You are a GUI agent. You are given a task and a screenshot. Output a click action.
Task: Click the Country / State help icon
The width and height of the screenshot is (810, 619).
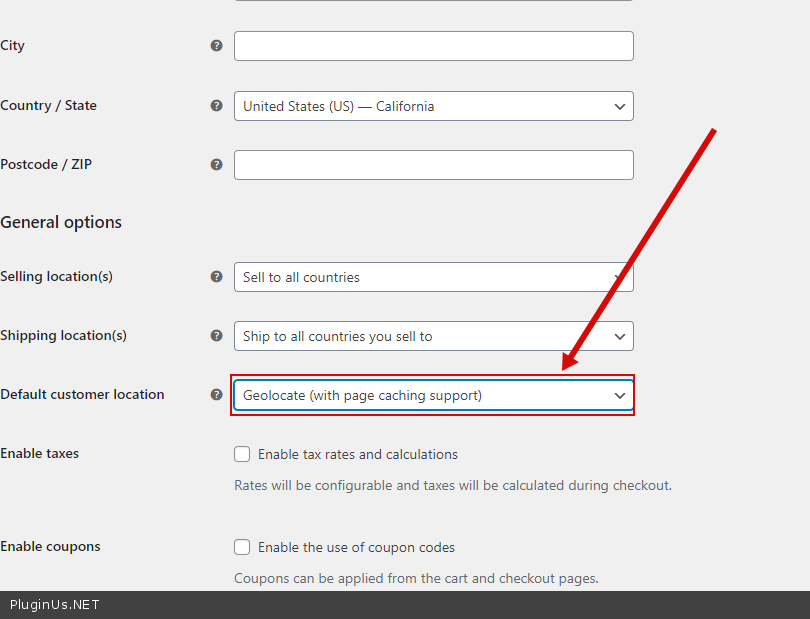[x=216, y=106]
